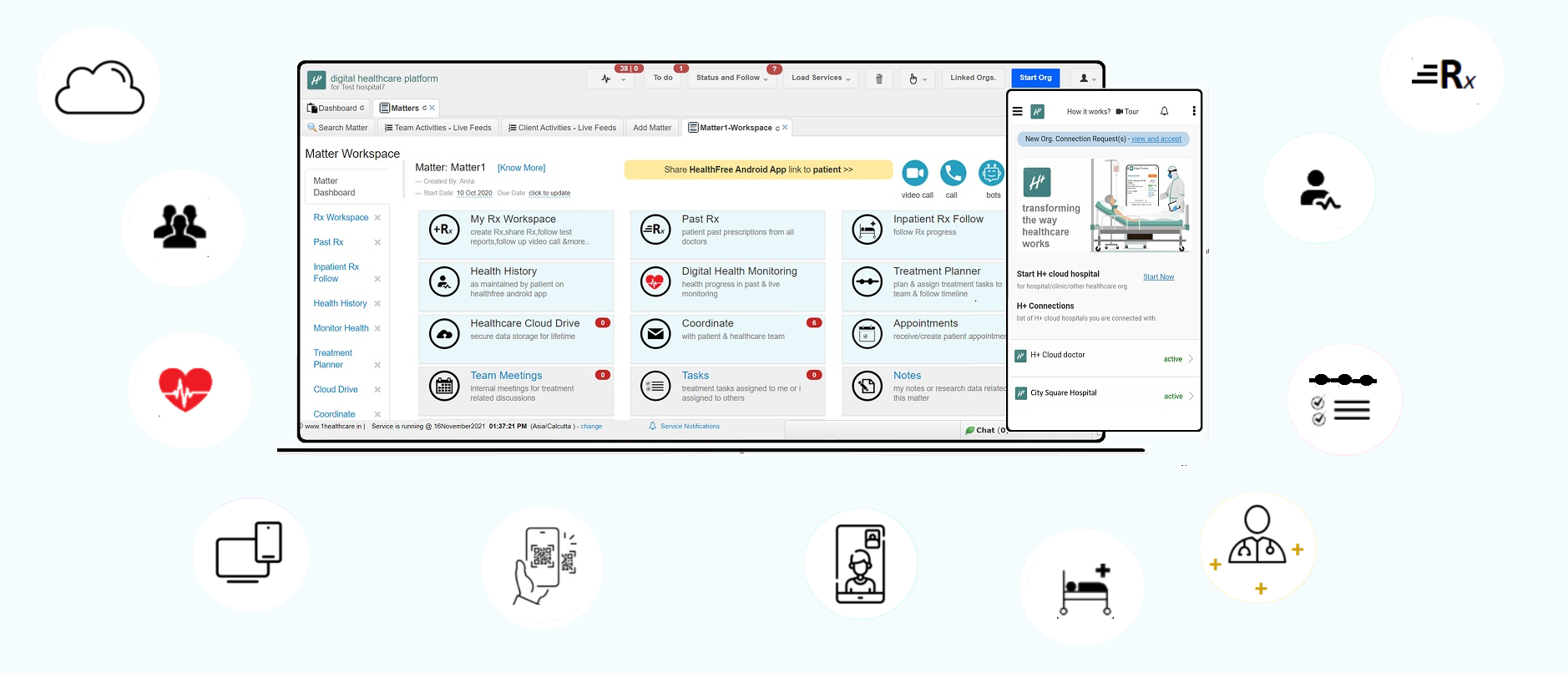
Task: Click the Start Now link
Action: click(x=1159, y=277)
